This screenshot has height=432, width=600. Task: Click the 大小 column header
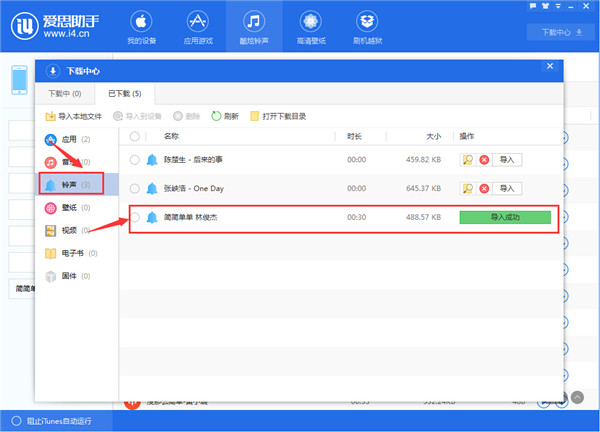click(x=434, y=136)
